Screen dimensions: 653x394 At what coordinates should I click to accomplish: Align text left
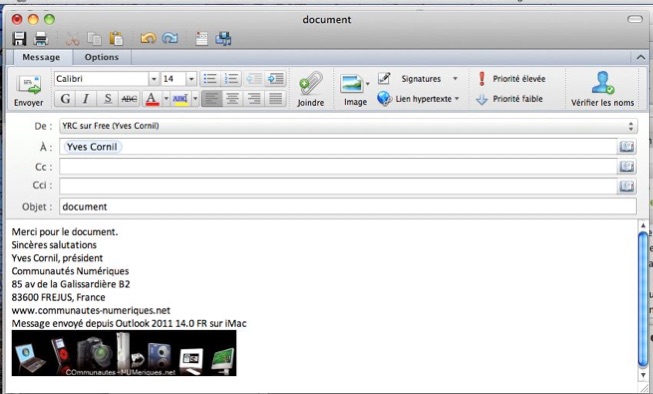coord(212,99)
